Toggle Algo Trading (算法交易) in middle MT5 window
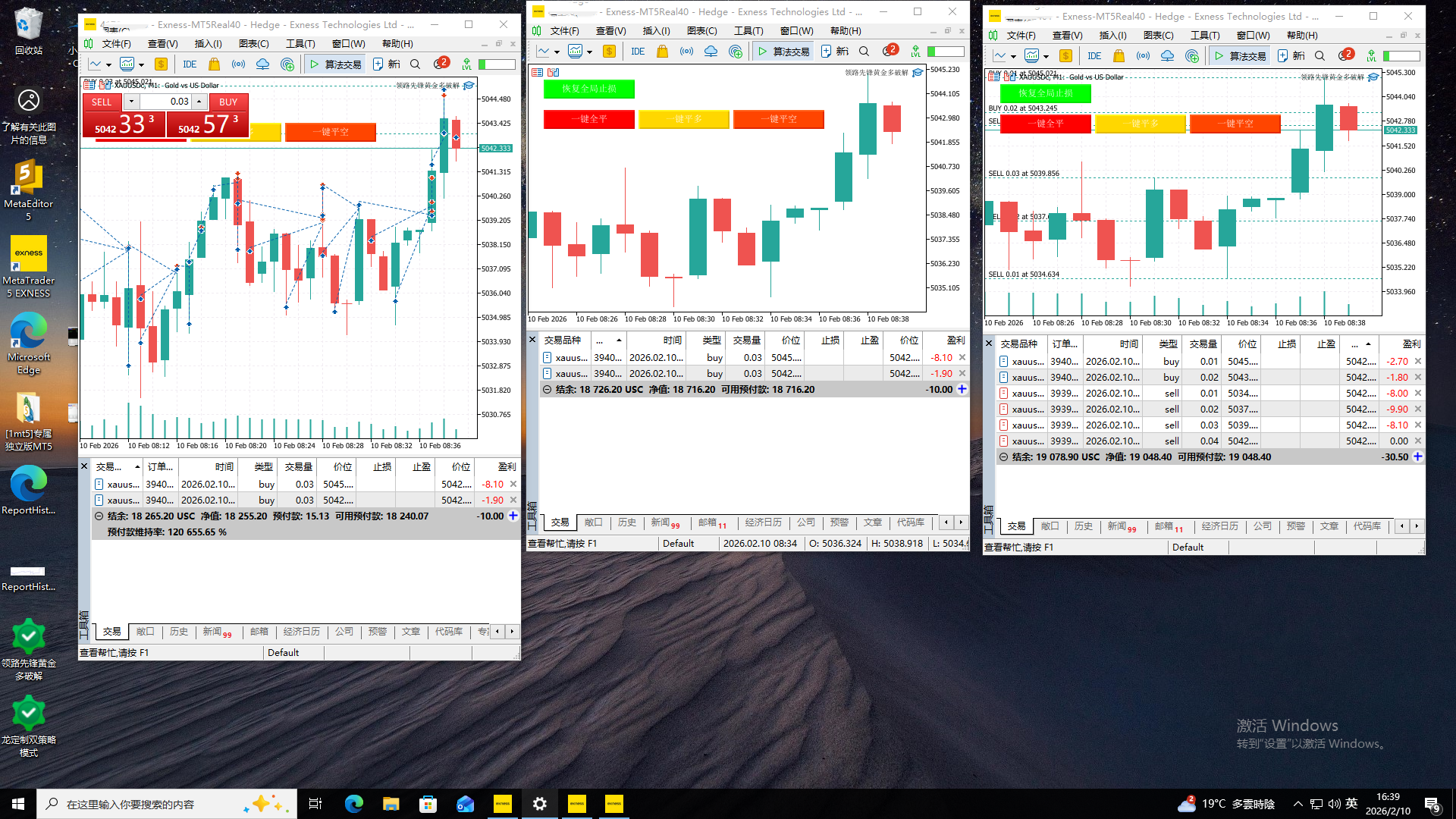The height and width of the screenshot is (819, 1456). coord(784,52)
